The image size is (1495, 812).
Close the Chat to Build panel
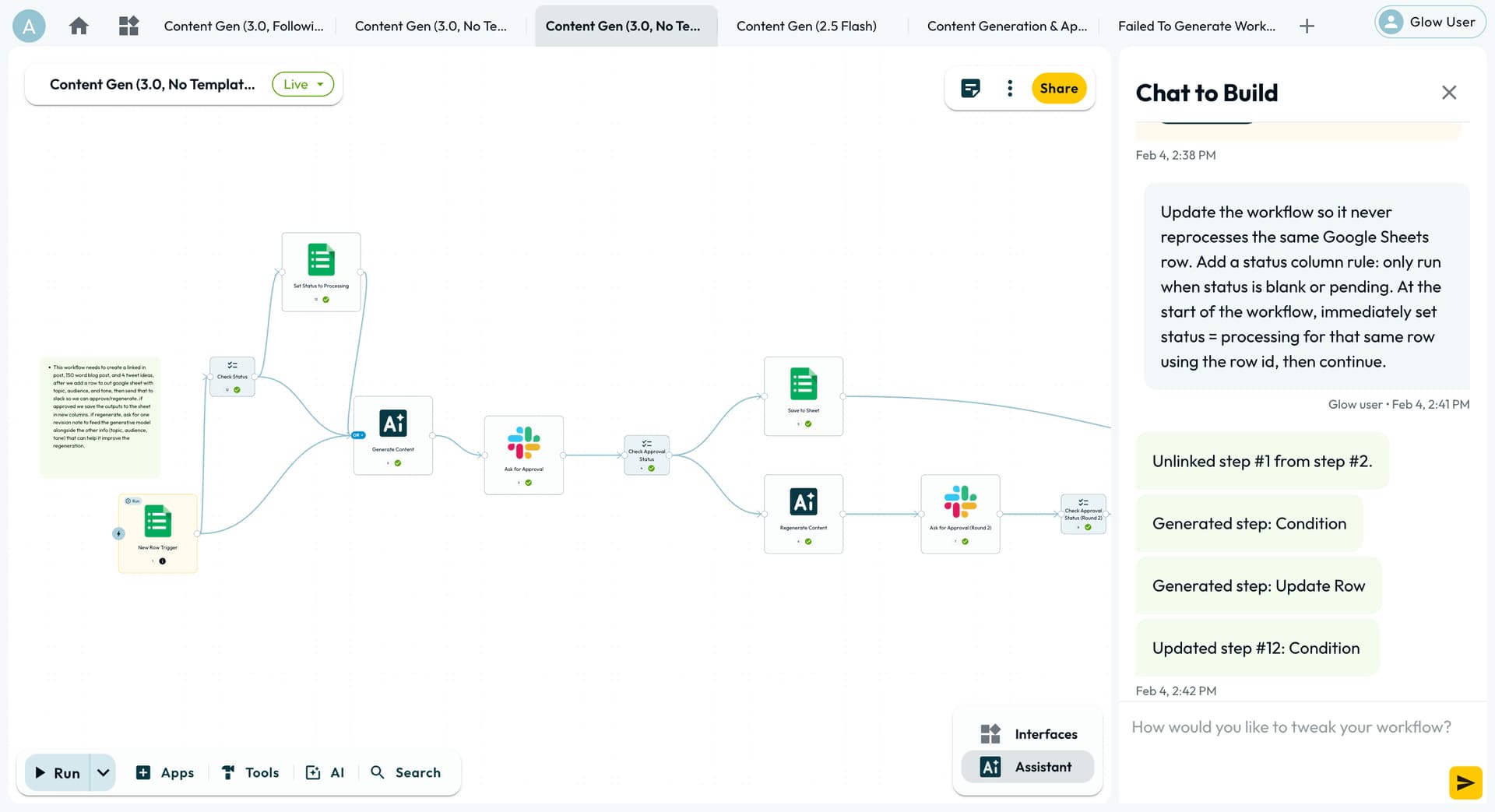click(x=1448, y=93)
